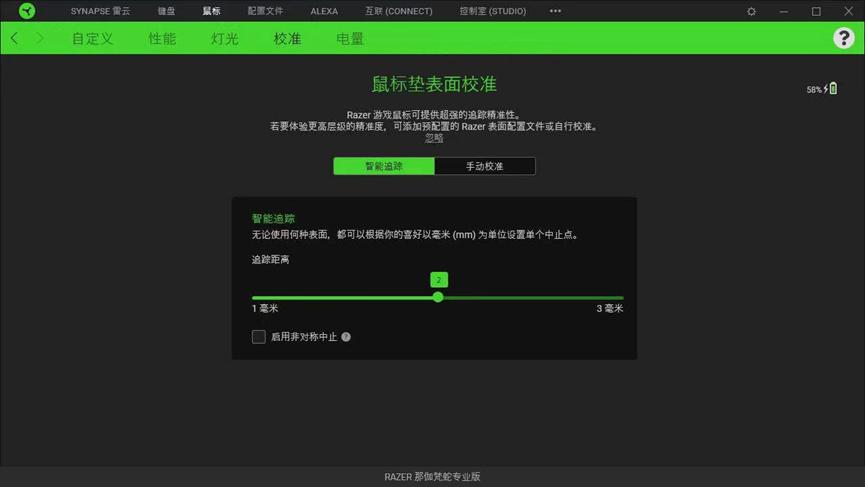Click the battery charging icon

pos(831,88)
